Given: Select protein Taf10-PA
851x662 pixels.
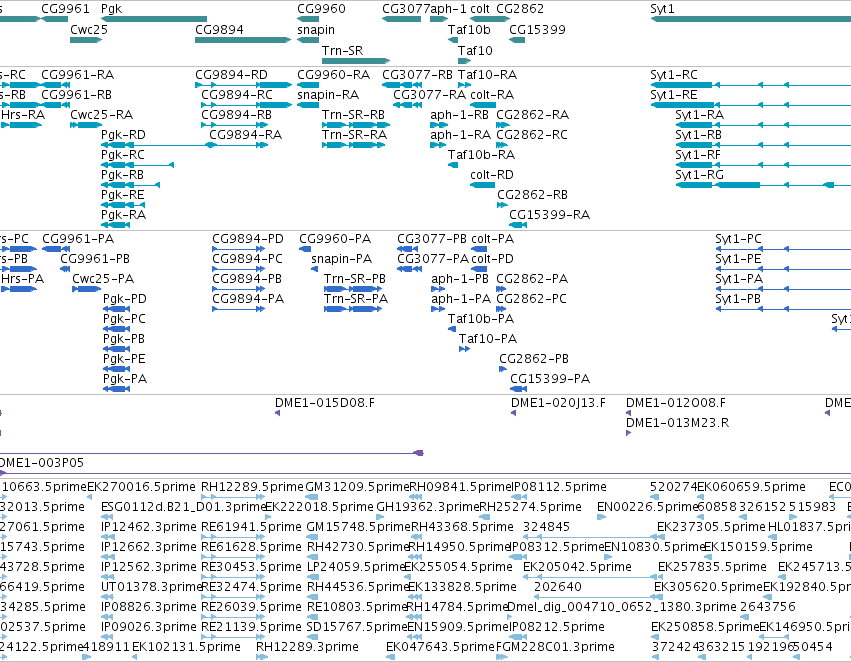Looking at the screenshot, I should [488, 339].
